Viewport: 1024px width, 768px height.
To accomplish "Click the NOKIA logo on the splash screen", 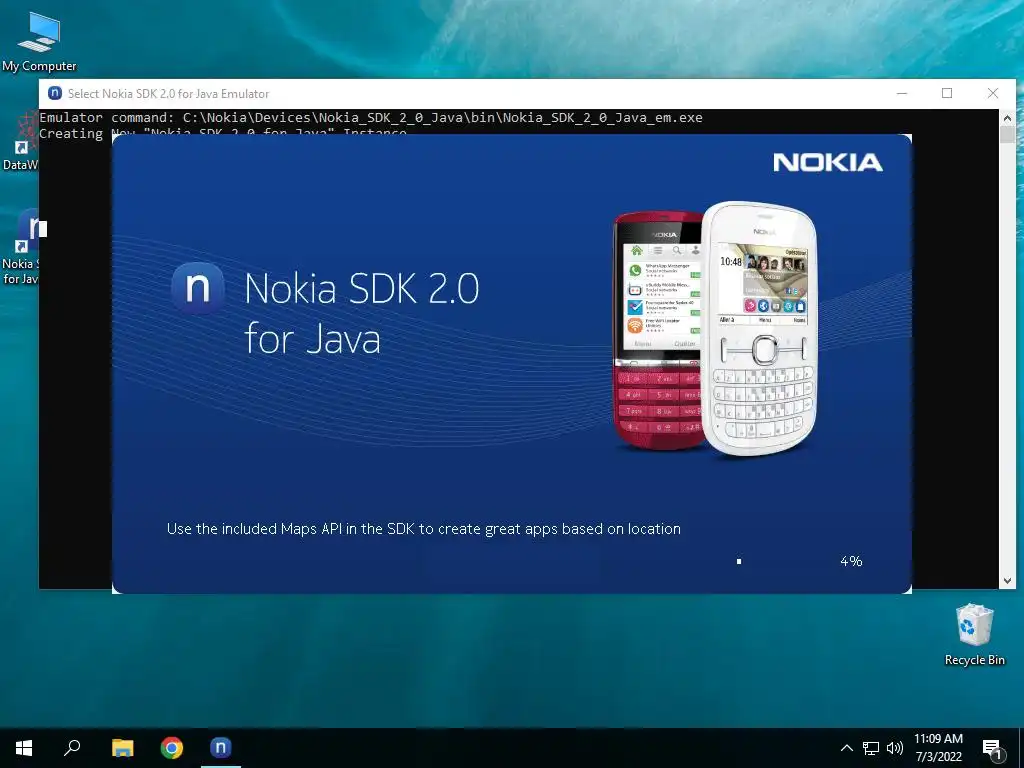I will pos(827,163).
